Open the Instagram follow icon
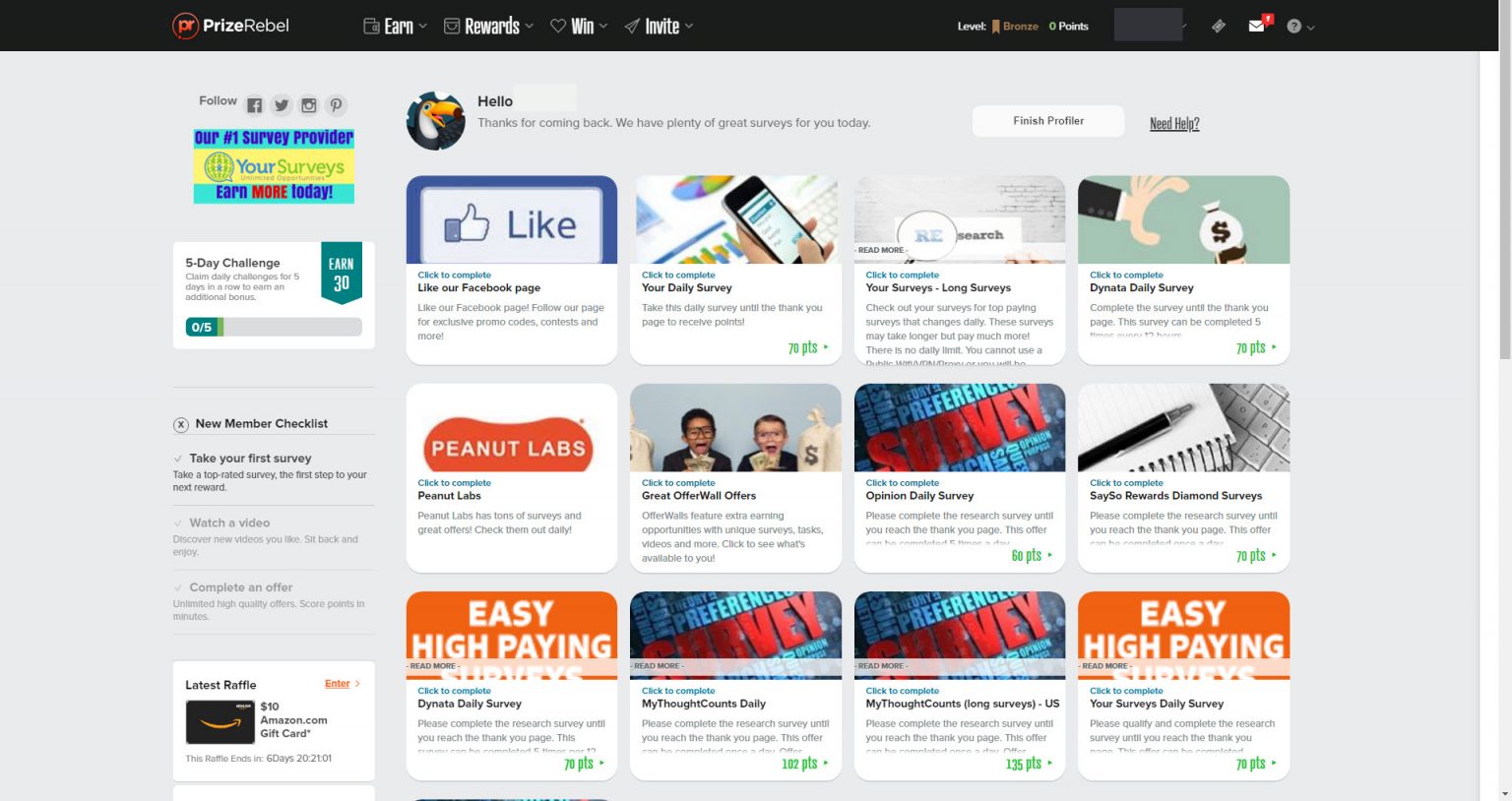1512x801 pixels. coord(309,105)
